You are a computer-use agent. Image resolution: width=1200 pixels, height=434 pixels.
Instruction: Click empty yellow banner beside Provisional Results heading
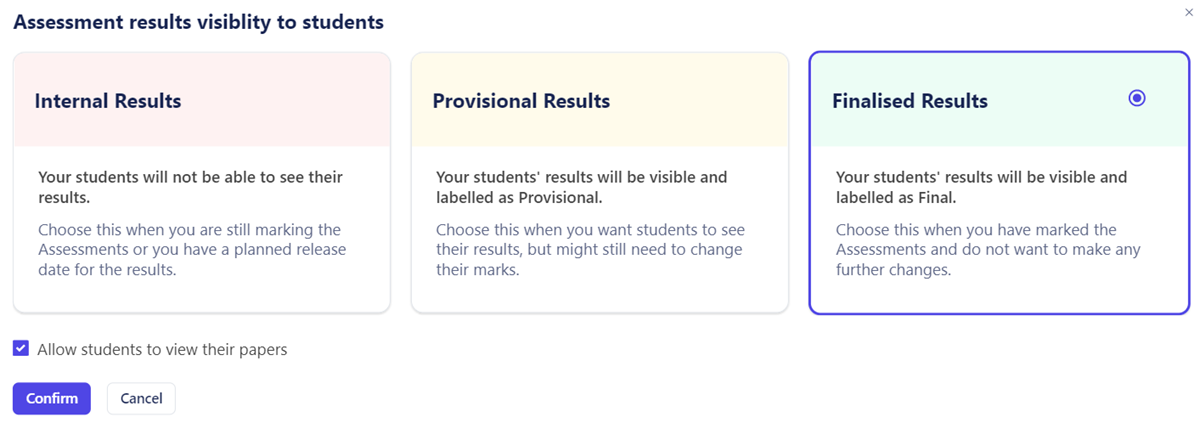point(700,100)
